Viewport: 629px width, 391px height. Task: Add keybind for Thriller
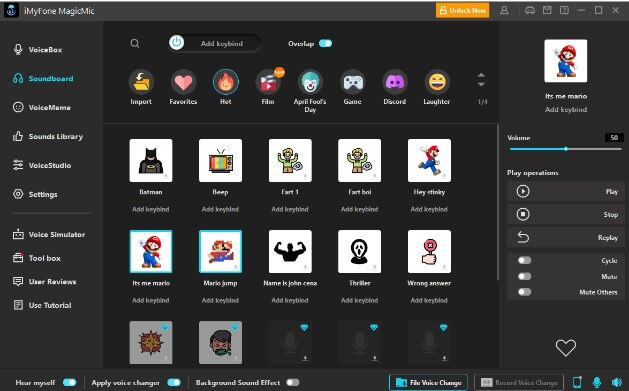[359, 300]
